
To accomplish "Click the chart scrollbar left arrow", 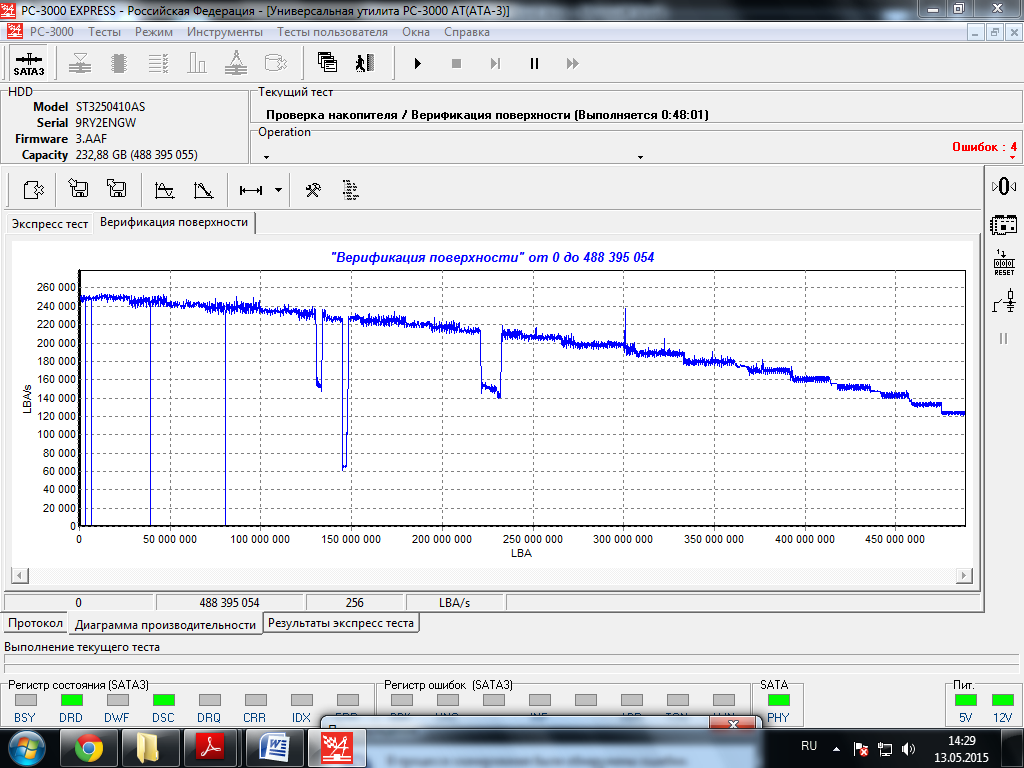I will click(20, 575).
